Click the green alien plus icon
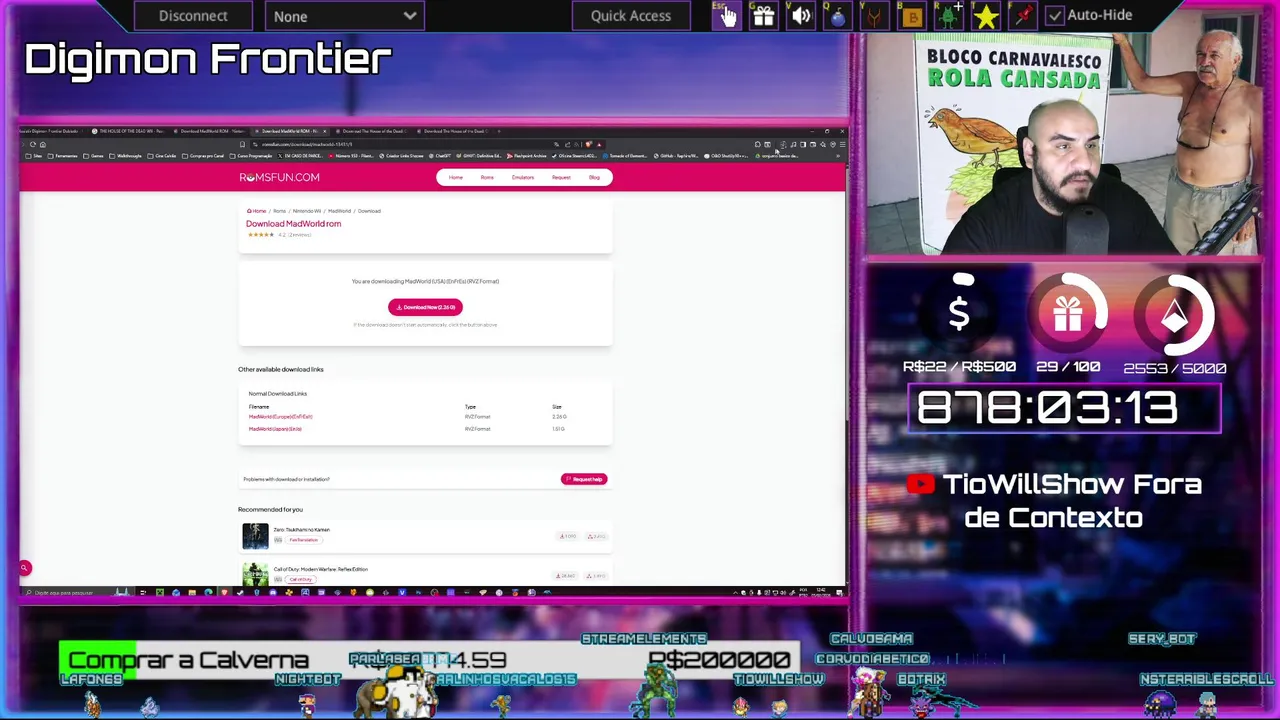The width and height of the screenshot is (1280, 720). click(949, 15)
